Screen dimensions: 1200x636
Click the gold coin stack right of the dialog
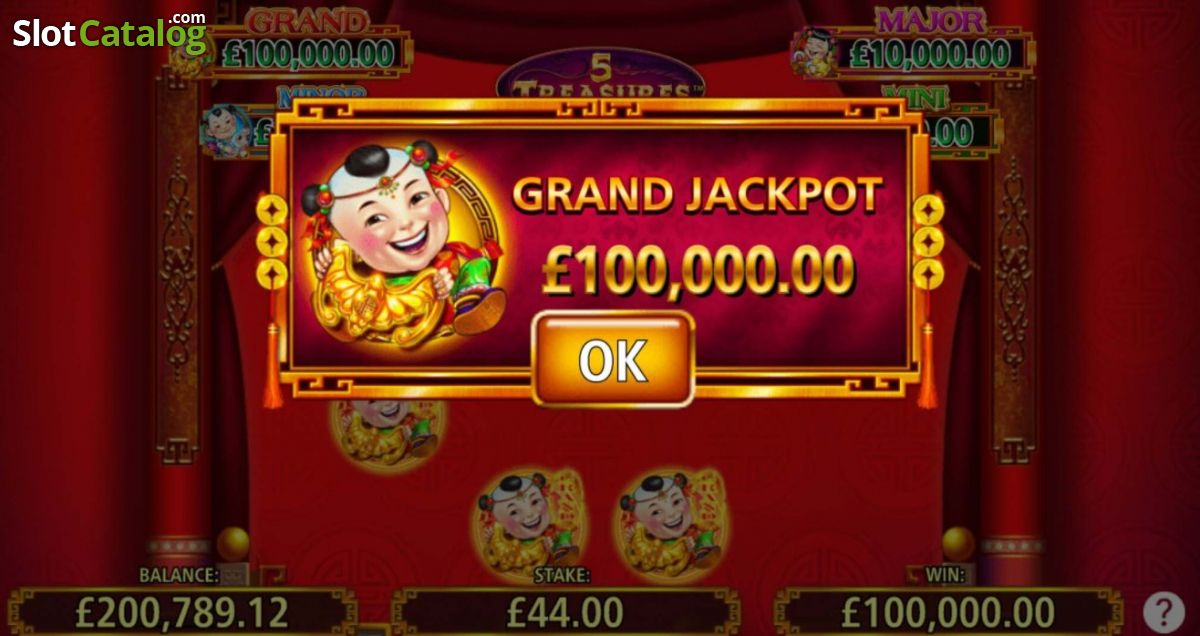(929, 241)
